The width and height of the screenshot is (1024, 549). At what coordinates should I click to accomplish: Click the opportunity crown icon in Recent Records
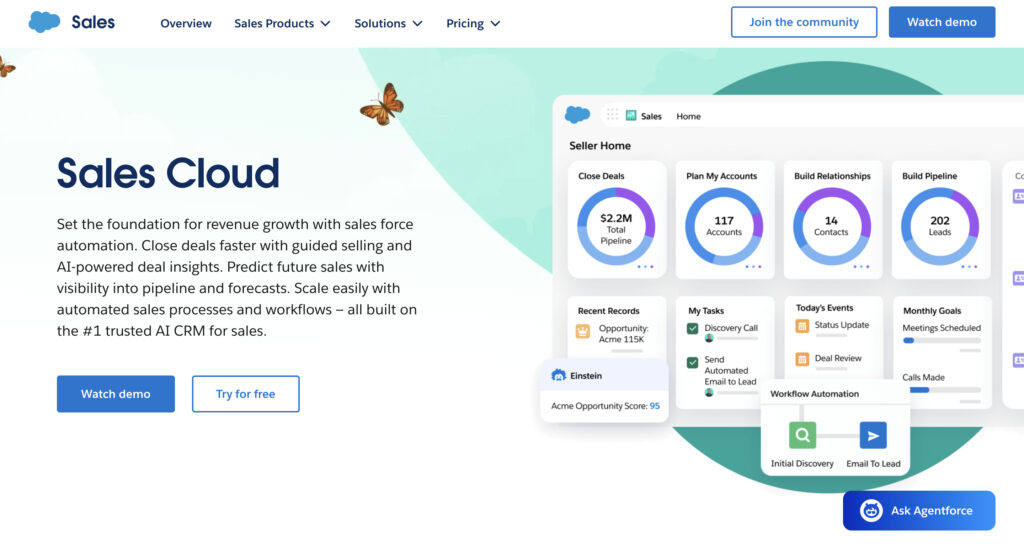click(x=583, y=332)
